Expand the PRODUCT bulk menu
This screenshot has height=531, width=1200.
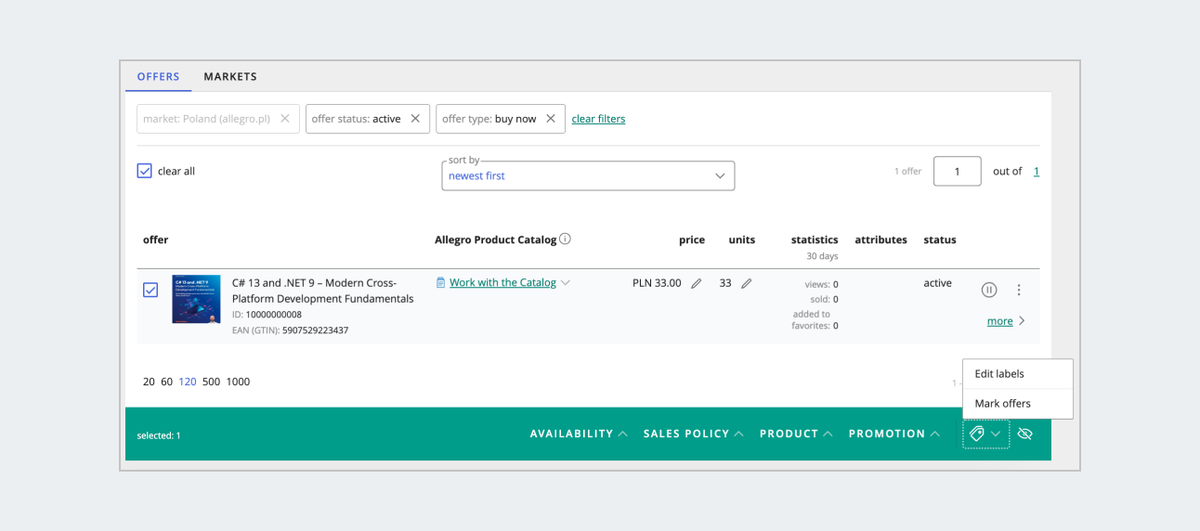(x=796, y=434)
